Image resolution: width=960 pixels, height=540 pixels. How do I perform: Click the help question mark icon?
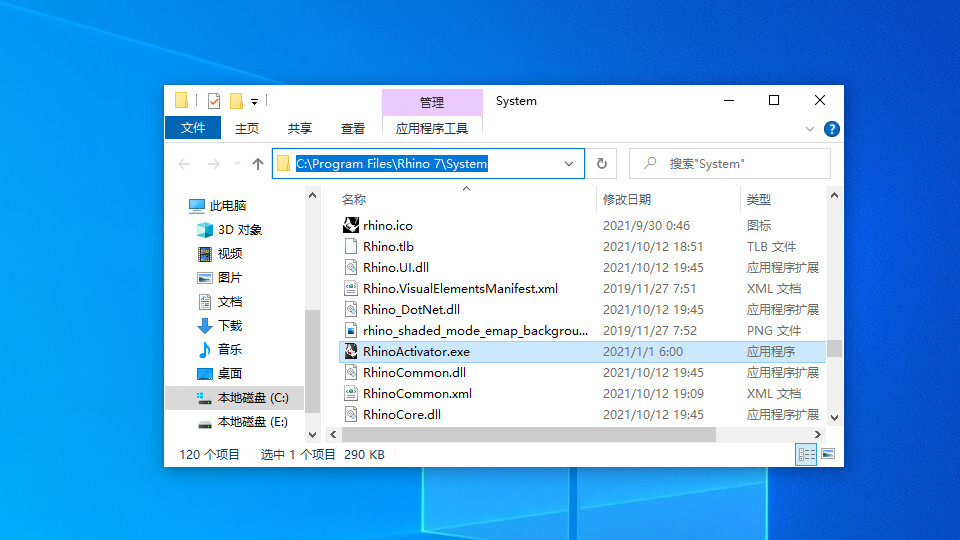831,129
